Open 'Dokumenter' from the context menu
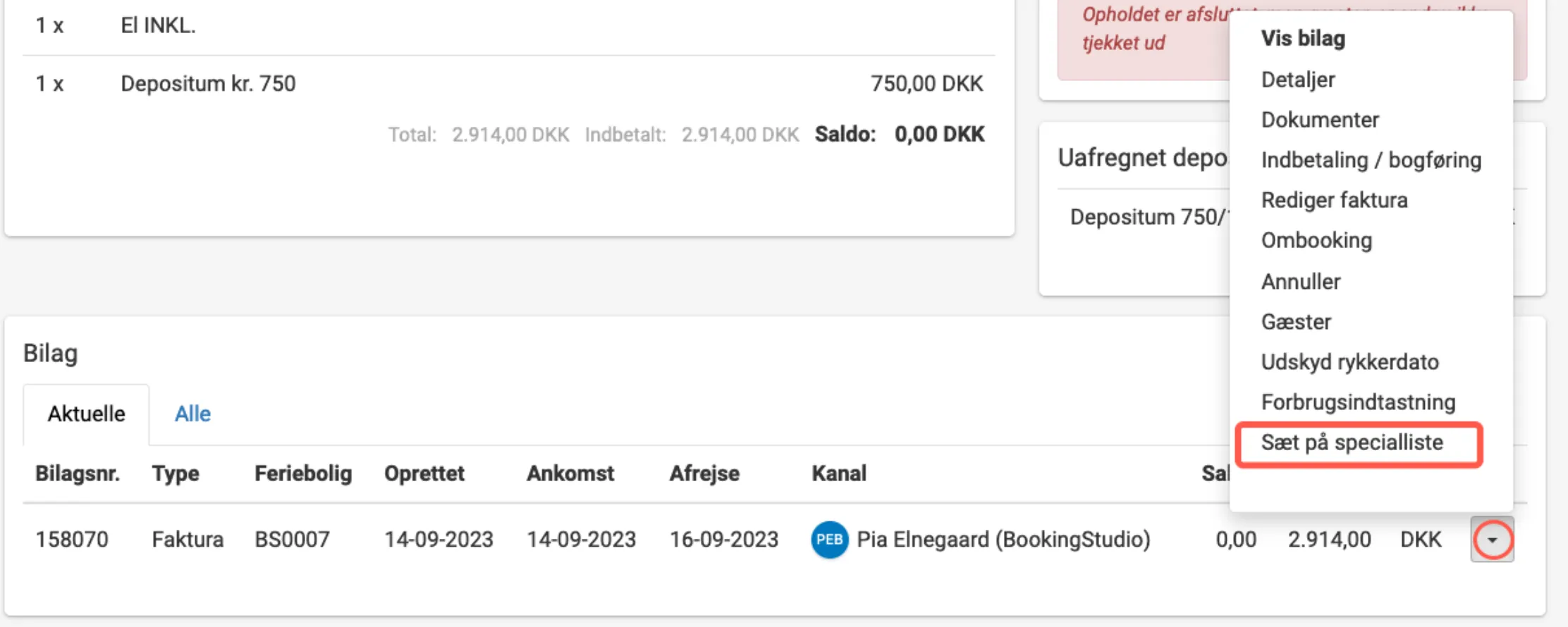The image size is (1568, 627). 1320,120
